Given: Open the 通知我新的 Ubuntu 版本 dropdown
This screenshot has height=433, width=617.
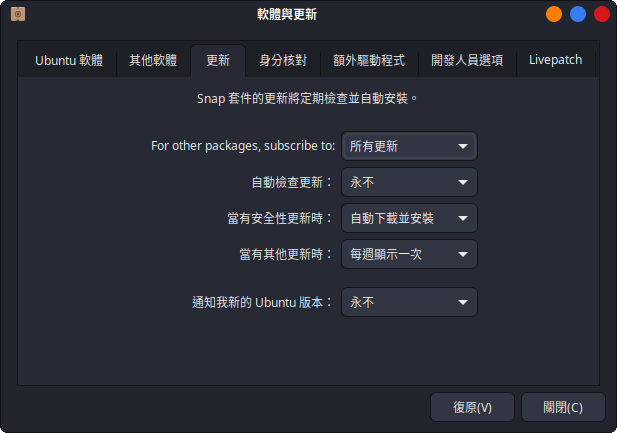Looking at the screenshot, I should [409, 302].
